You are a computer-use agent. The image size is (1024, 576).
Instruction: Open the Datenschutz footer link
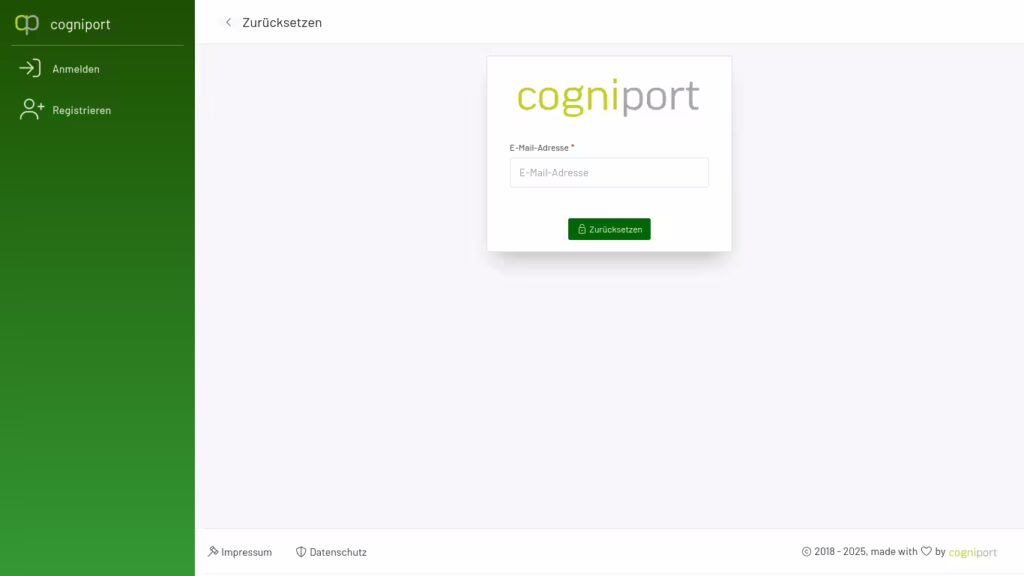(x=338, y=552)
